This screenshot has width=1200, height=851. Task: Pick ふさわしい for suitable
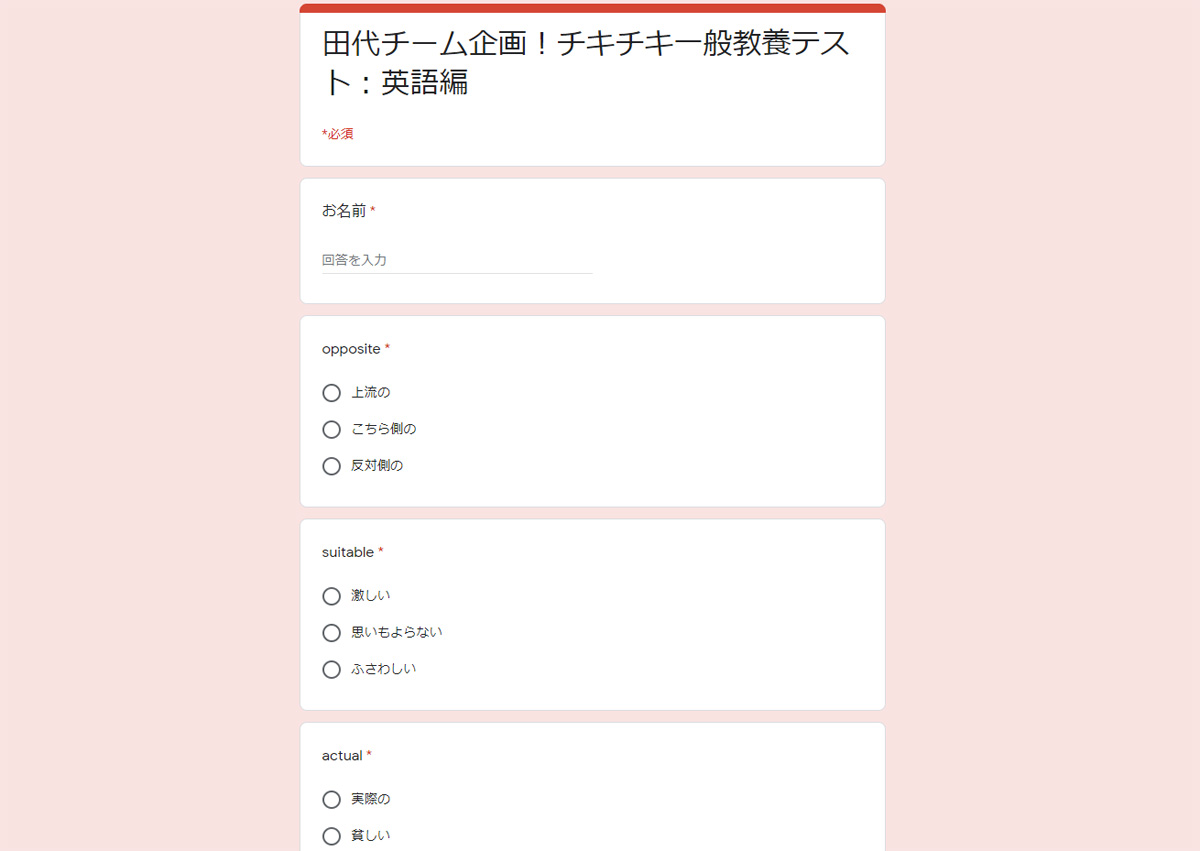pos(332,670)
